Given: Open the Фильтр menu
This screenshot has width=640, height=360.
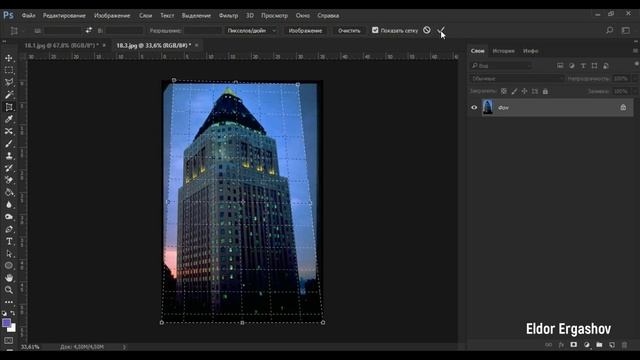Looking at the screenshot, I should pos(228,16).
